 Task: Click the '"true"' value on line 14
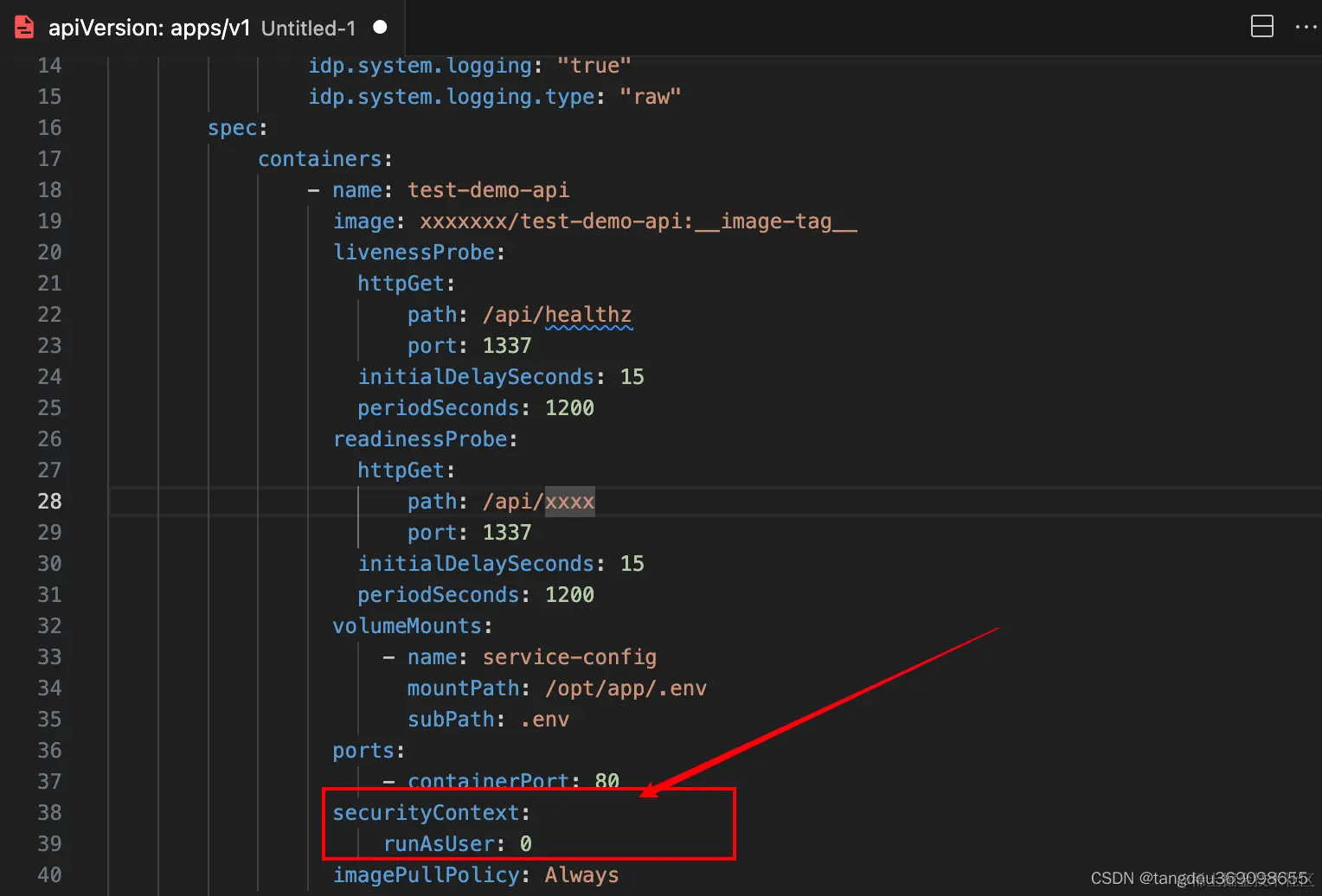(594, 66)
